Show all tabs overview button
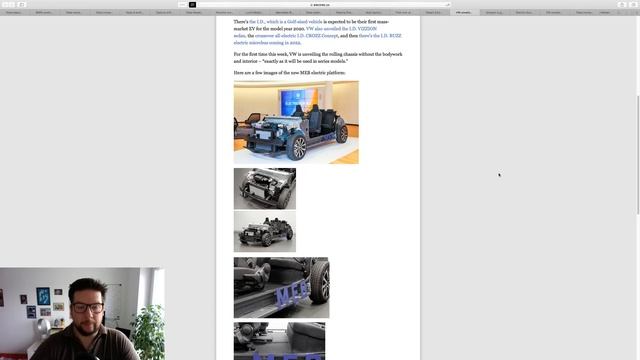The height and width of the screenshot is (360, 640). (x=632, y=4)
